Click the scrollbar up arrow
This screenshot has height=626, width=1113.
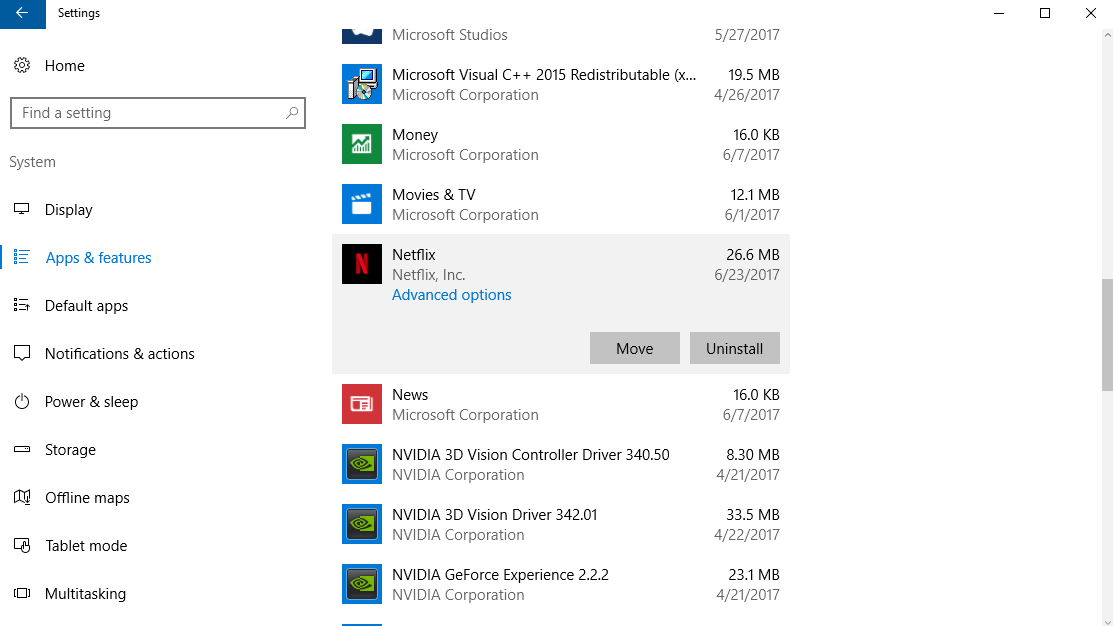[x=1107, y=33]
